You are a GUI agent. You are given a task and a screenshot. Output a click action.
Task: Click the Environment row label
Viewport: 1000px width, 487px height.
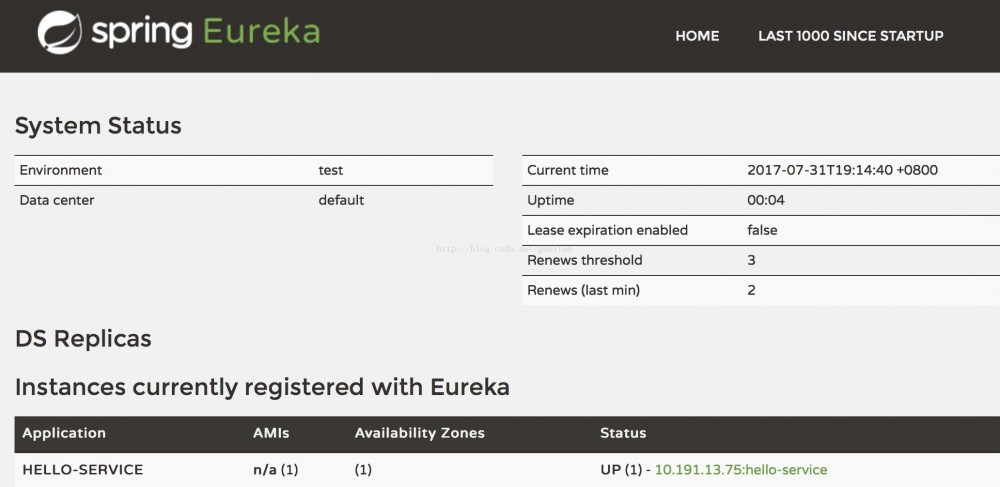[x=61, y=170]
